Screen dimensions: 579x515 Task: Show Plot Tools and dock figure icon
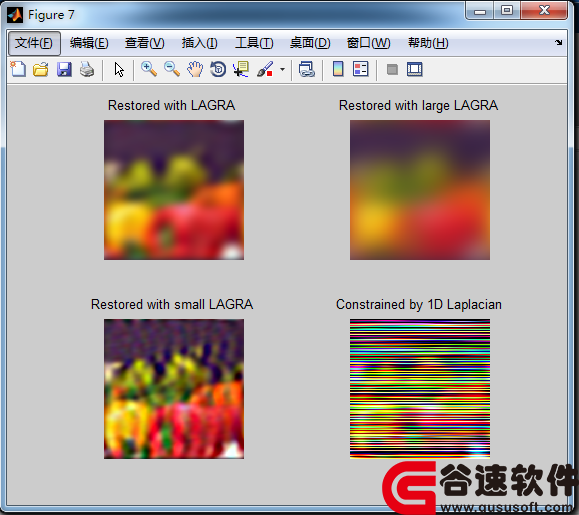(415, 69)
